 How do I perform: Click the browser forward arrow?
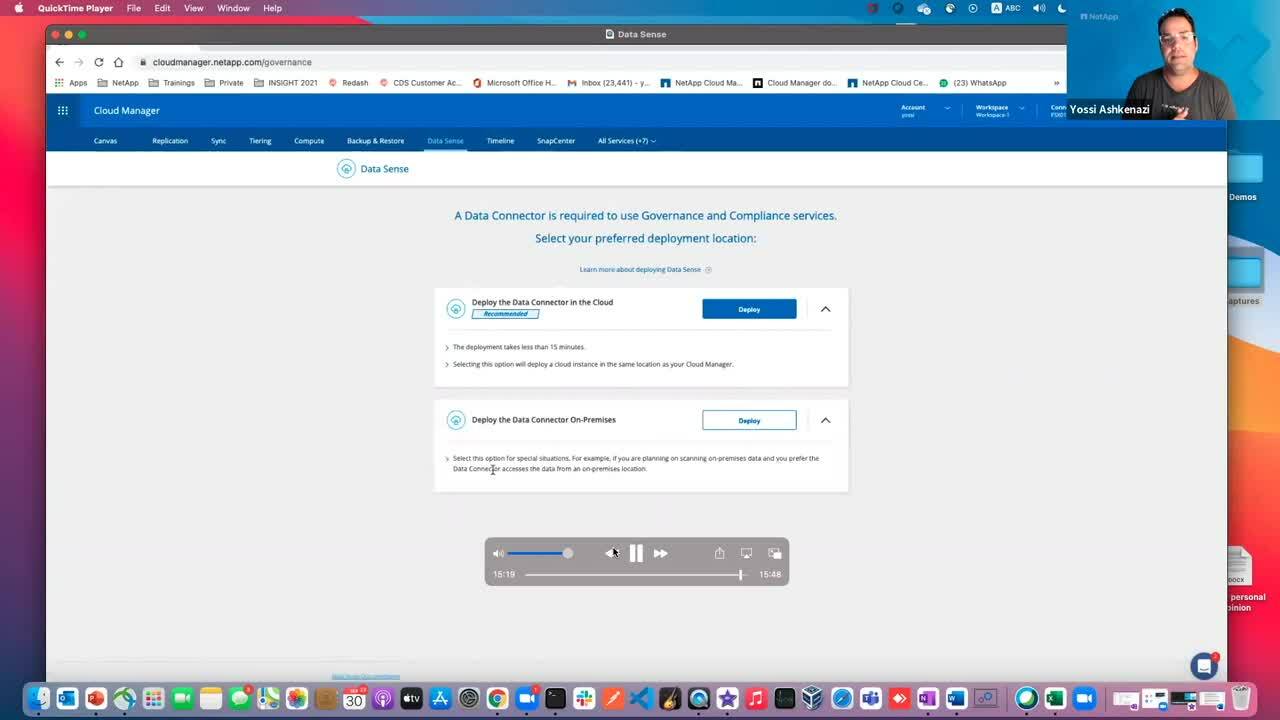[x=79, y=62]
